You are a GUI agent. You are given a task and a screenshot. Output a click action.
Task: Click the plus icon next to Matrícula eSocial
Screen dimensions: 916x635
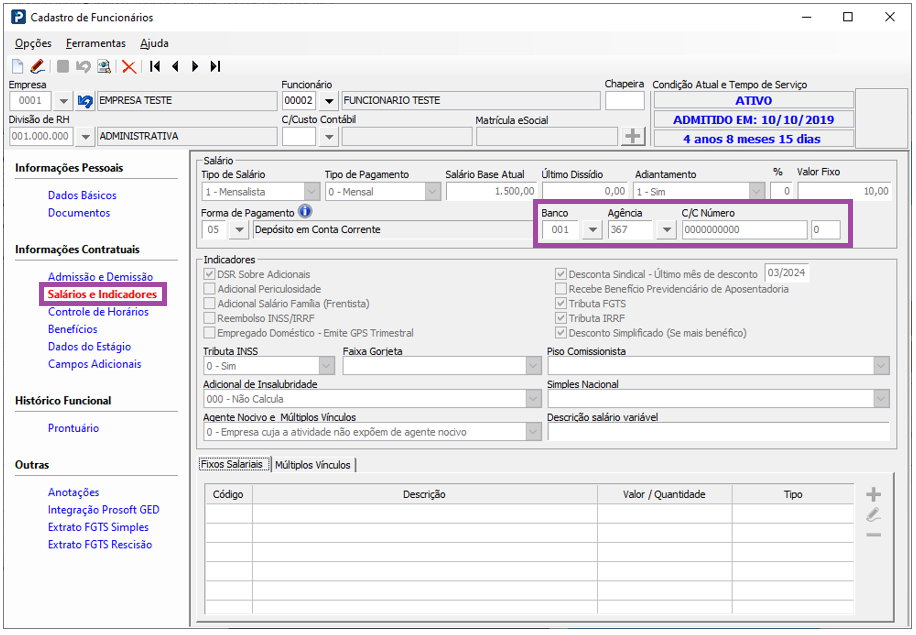[633, 136]
